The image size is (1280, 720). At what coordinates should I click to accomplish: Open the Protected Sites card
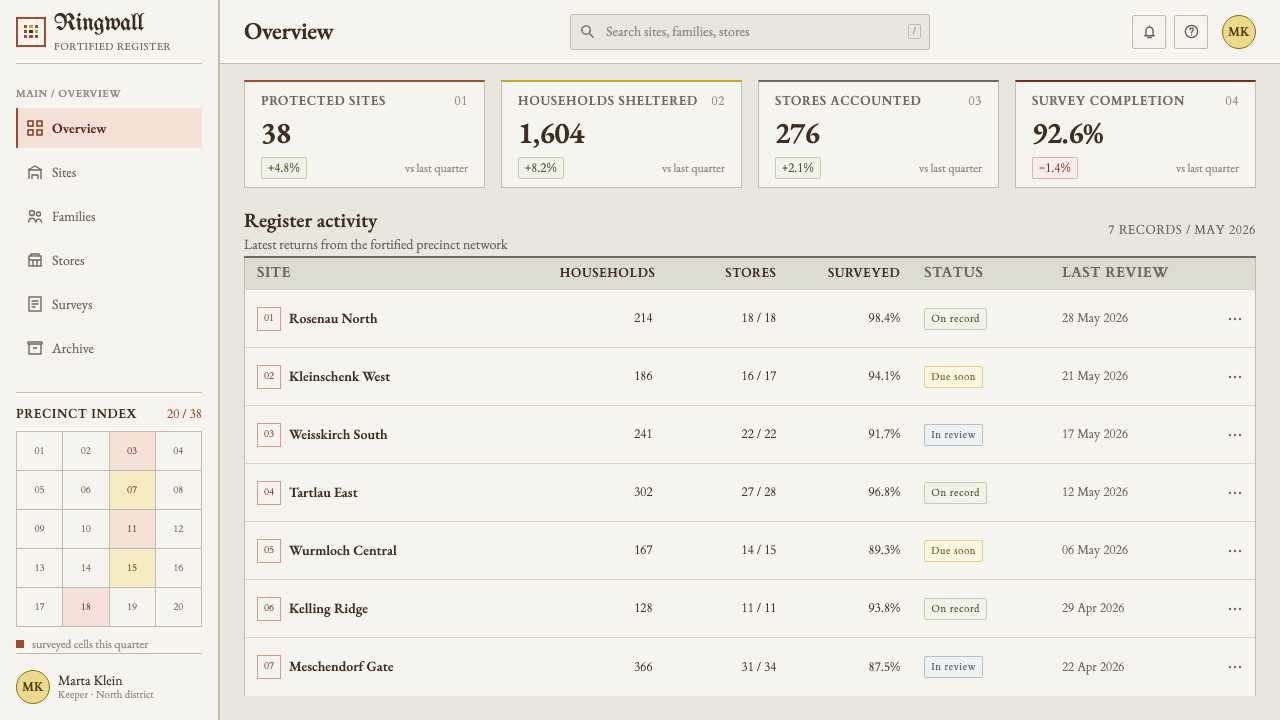[365, 134]
